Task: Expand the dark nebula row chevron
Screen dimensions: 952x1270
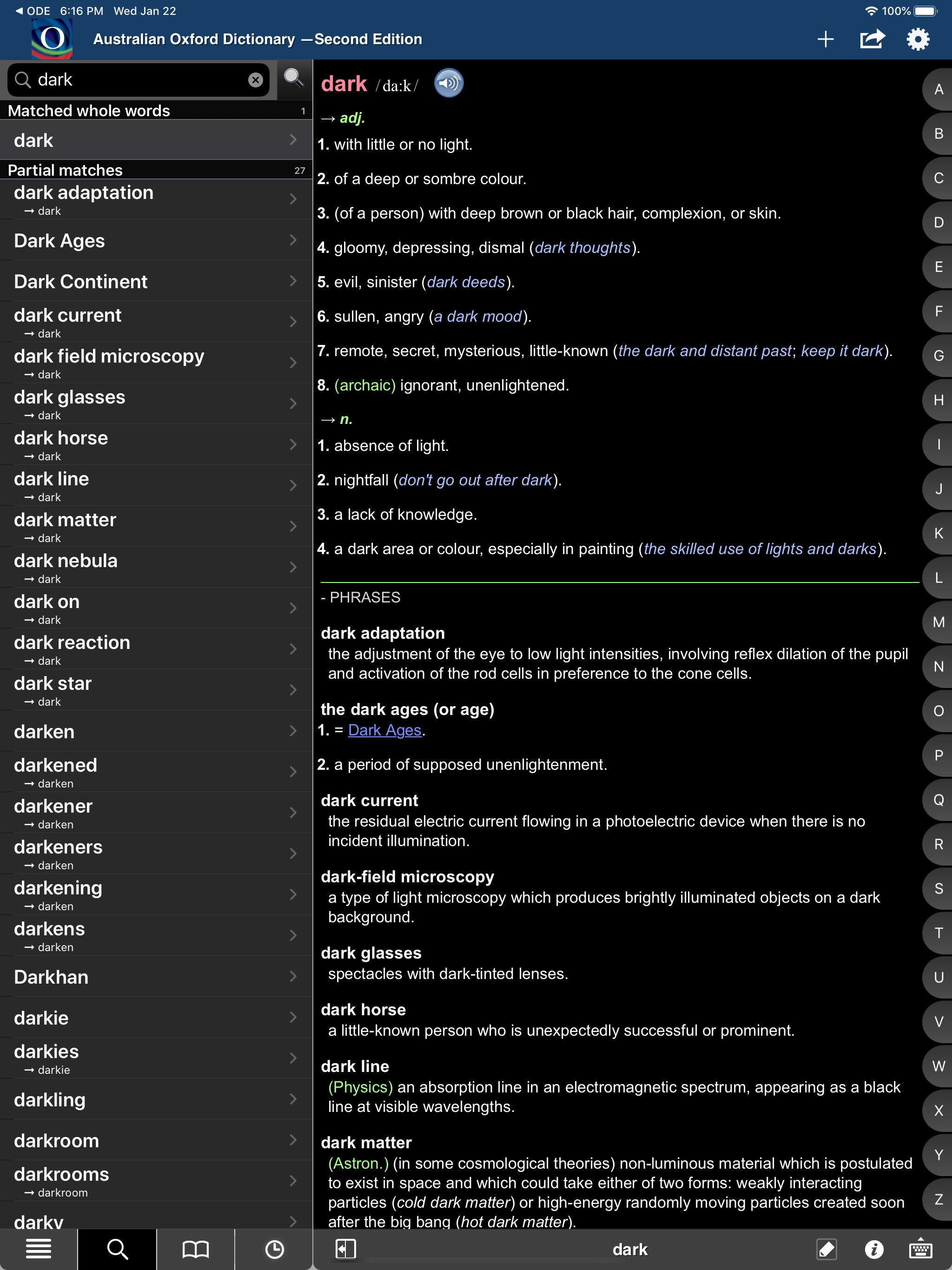Action: pyautogui.click(x=293, y=567)
